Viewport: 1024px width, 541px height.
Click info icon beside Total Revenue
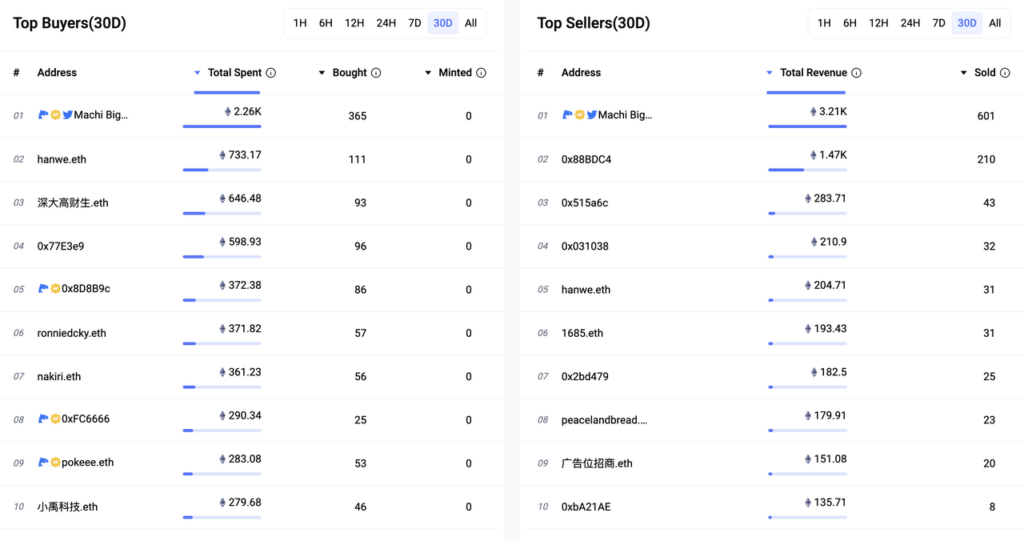click(856, 73)
